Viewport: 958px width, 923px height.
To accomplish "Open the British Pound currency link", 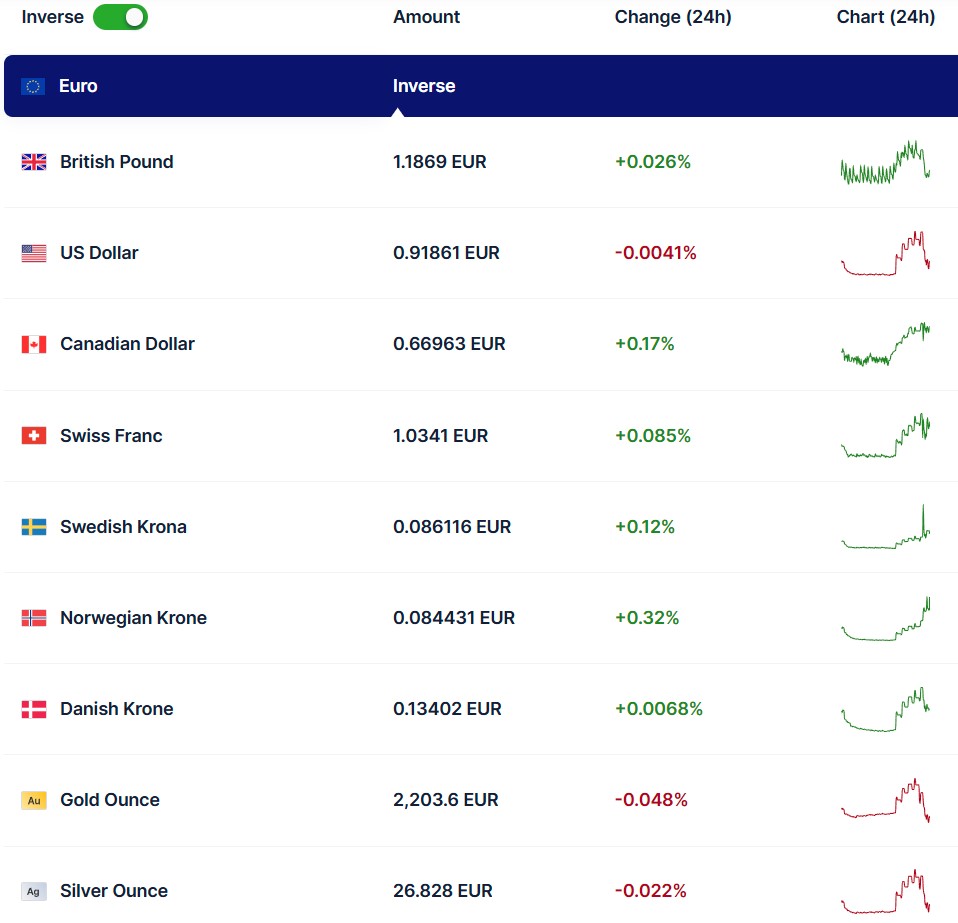I will 116,162.
